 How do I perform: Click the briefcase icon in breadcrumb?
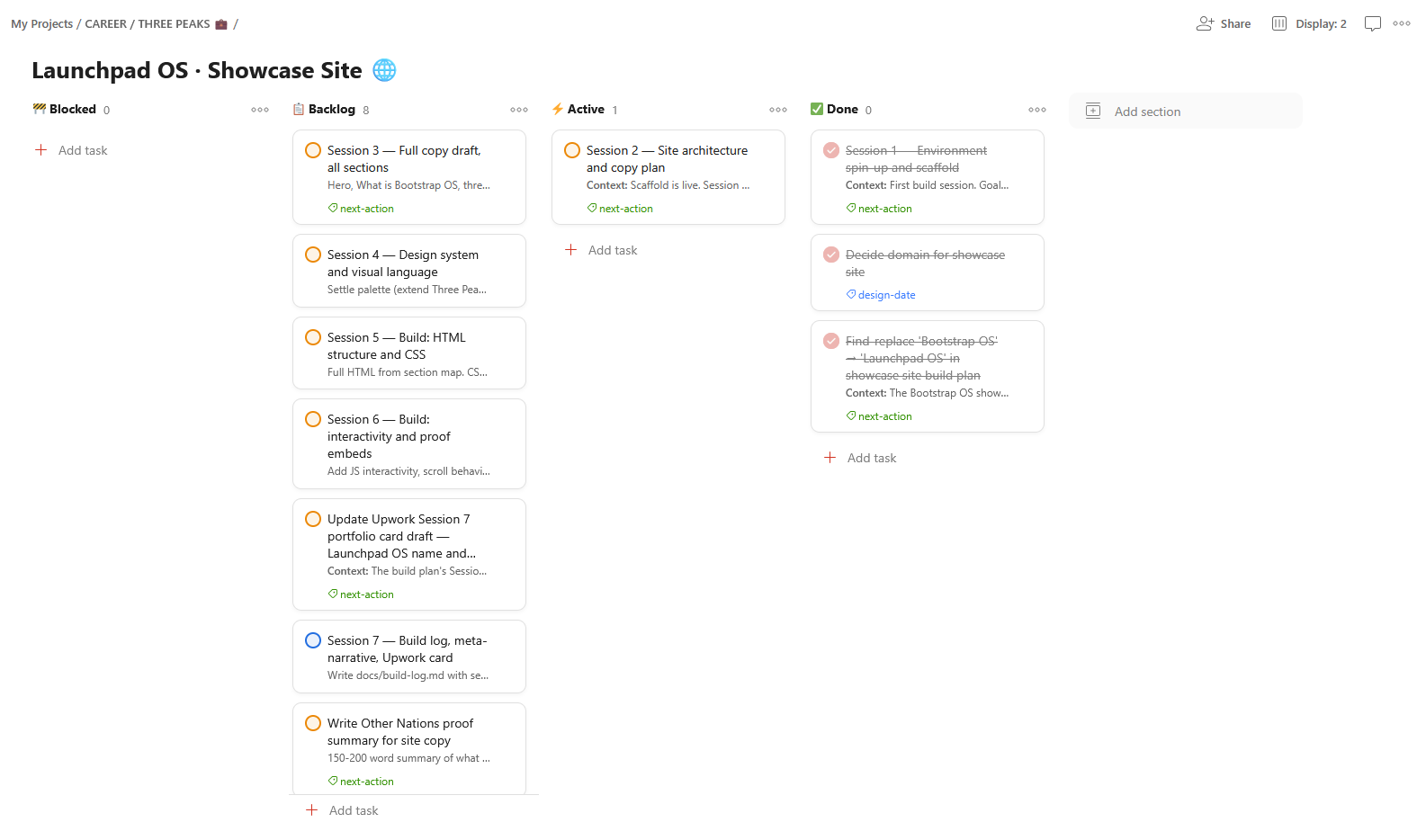coord(221,24)
